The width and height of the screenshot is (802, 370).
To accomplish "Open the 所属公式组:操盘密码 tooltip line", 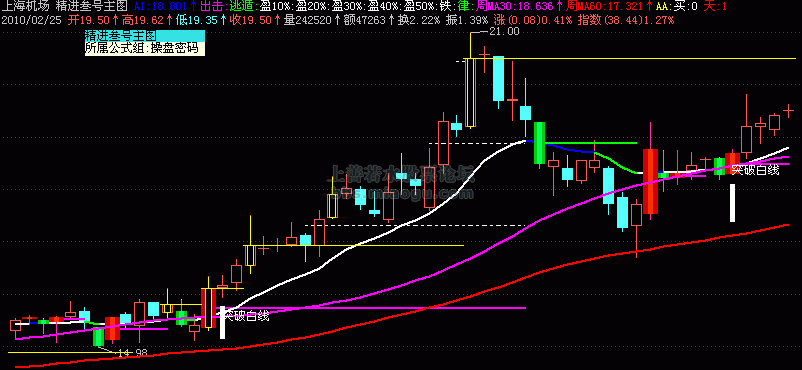I will pyautogui.click(x=145, y=49).
